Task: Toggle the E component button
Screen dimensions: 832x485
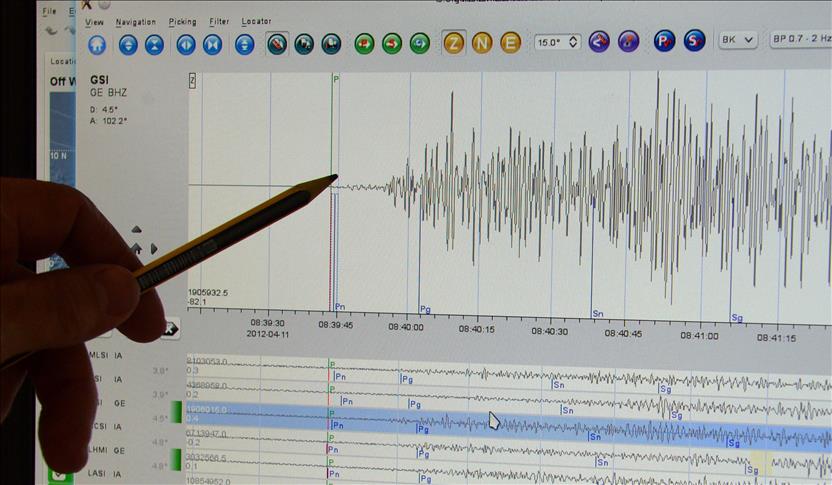Action: [510, 43]
